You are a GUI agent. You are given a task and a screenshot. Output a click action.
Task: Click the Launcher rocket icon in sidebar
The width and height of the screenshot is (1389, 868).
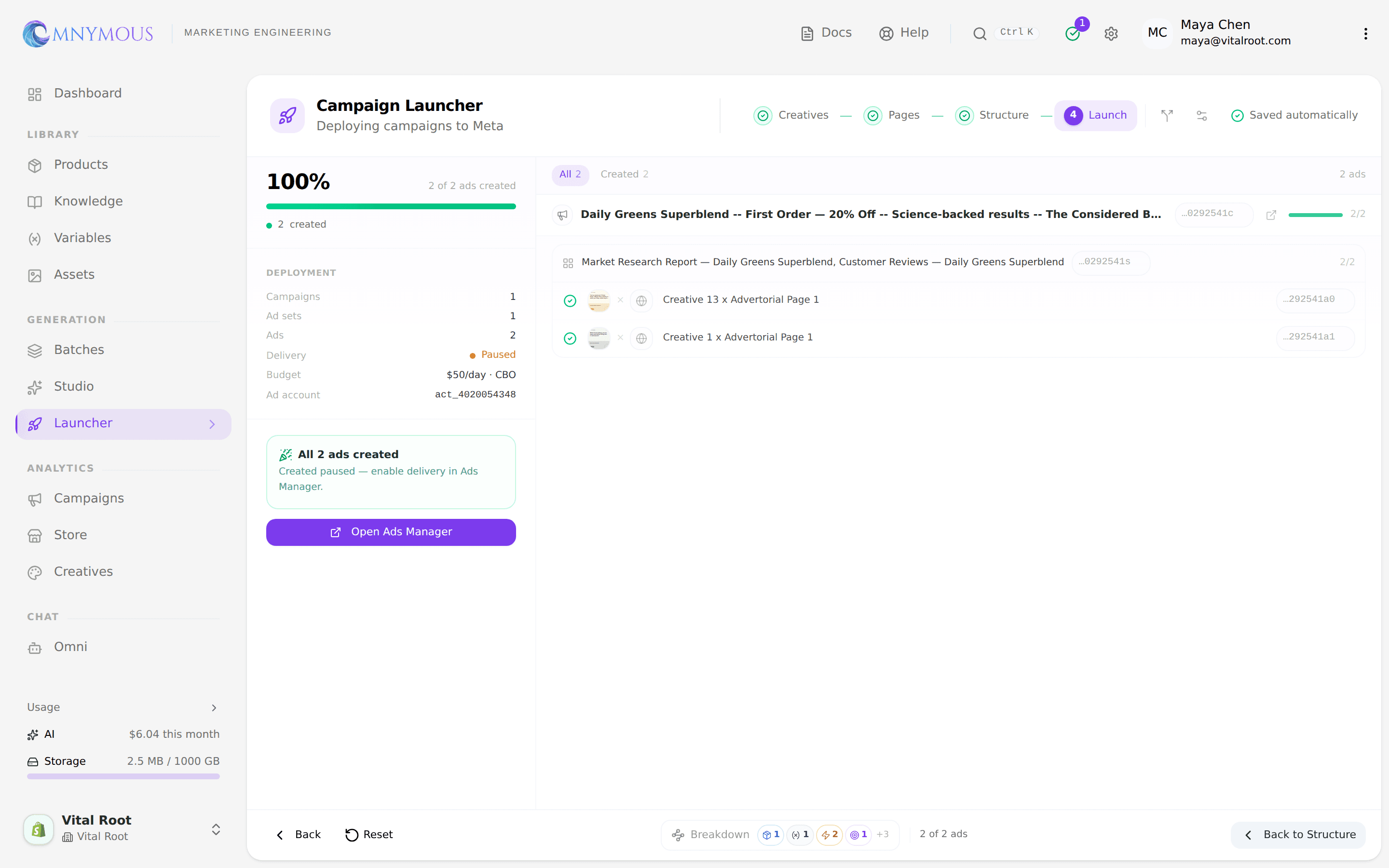point(35,424)
